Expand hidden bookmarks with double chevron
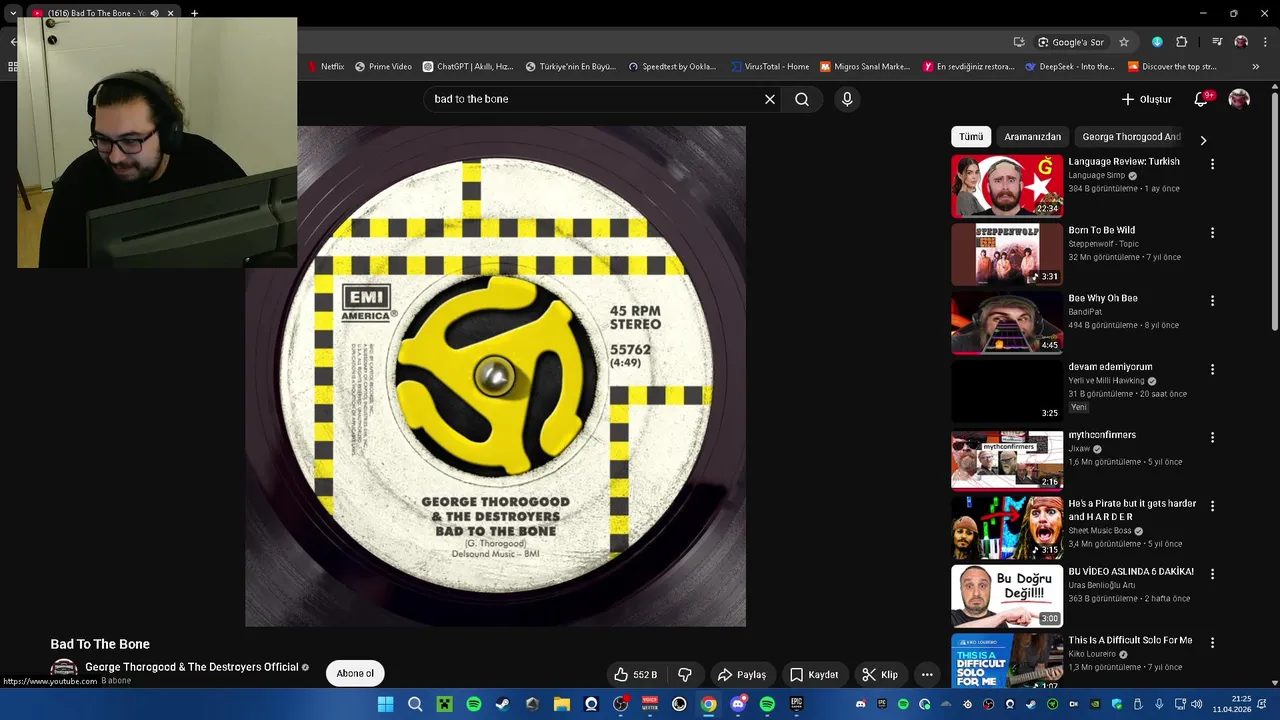1280x720 pixels. (x=1256, y=67)
